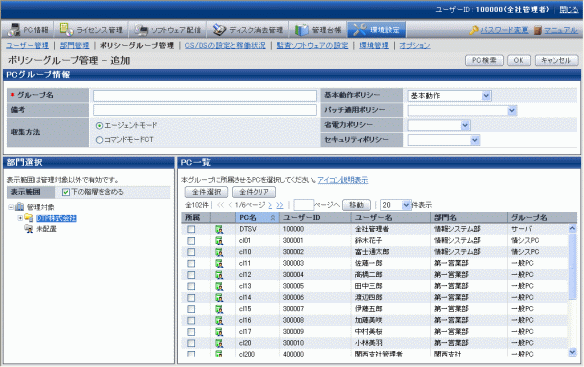Screen dimensions: 584x367
Task: Click PC status icon in cl16 row
Action: (219, 320)
